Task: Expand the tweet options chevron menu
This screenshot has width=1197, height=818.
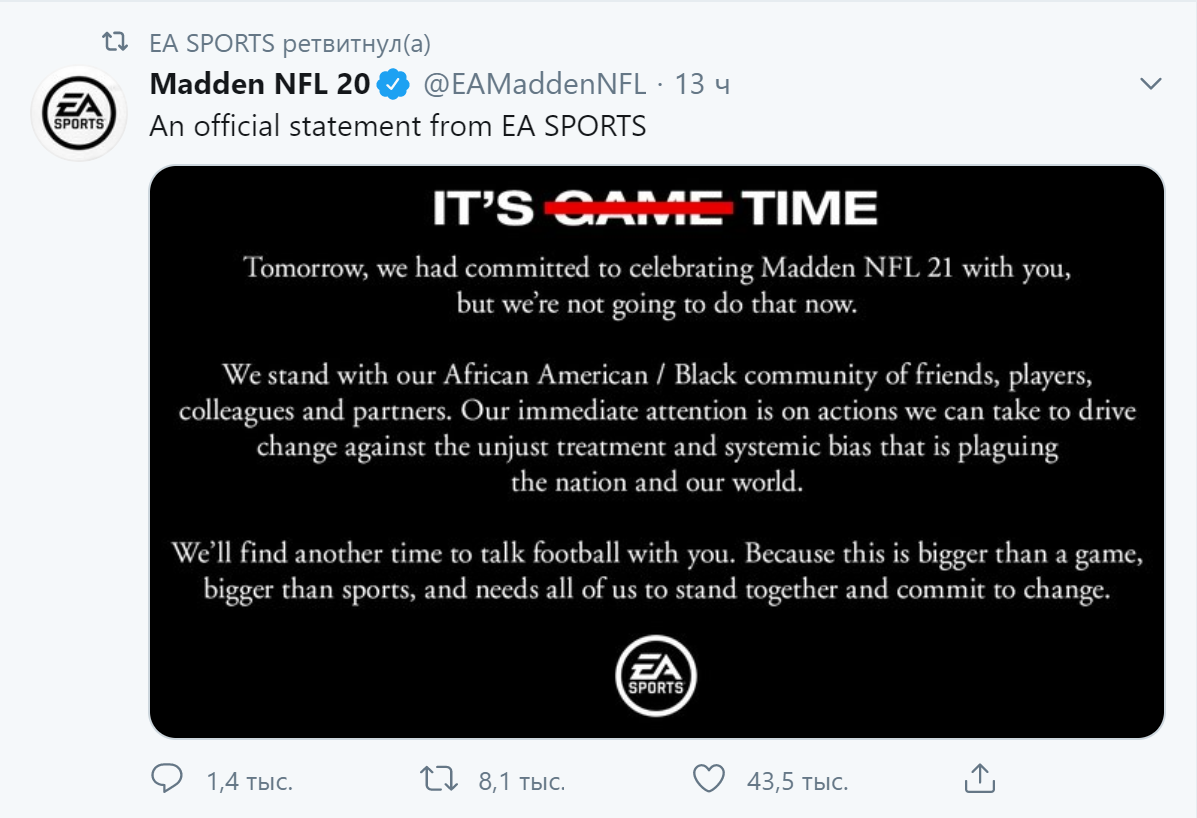Action: 1151,85
